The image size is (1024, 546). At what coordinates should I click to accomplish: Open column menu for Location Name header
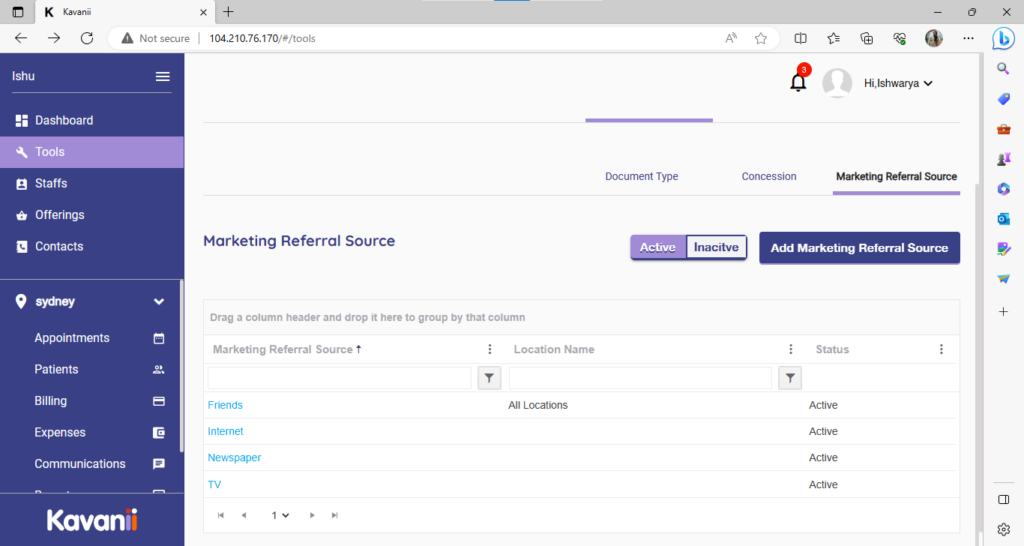pos(790,350)
